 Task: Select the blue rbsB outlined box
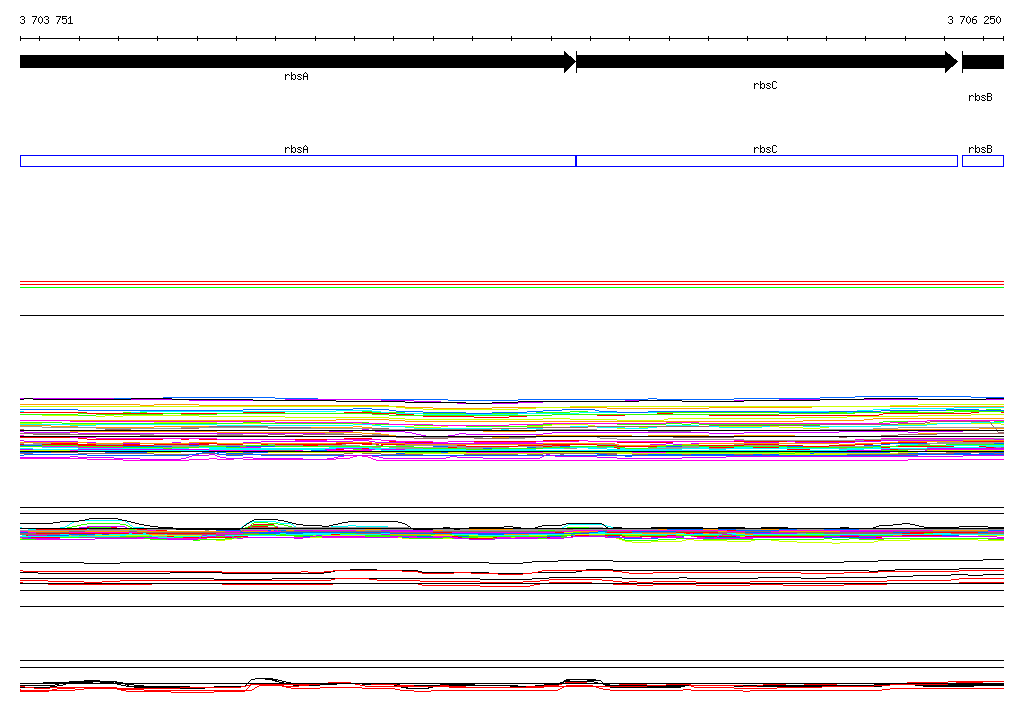[983, 161]
